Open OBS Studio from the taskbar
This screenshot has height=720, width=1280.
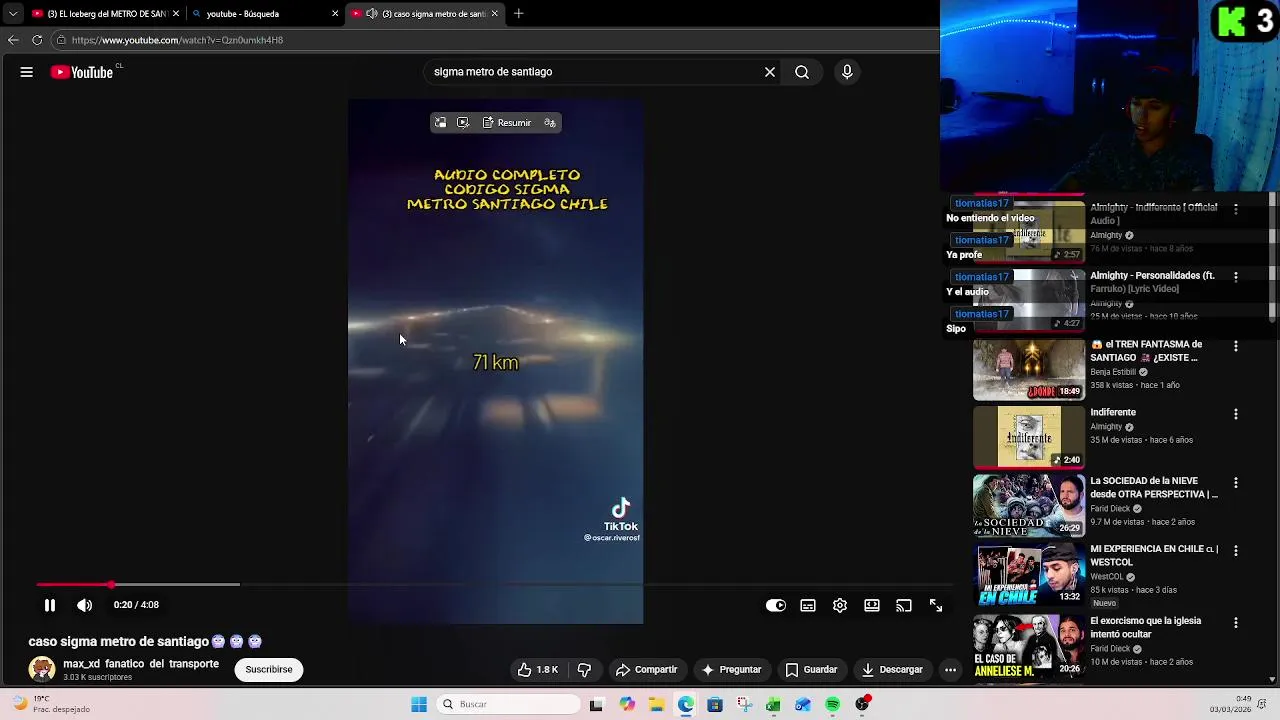862,705
